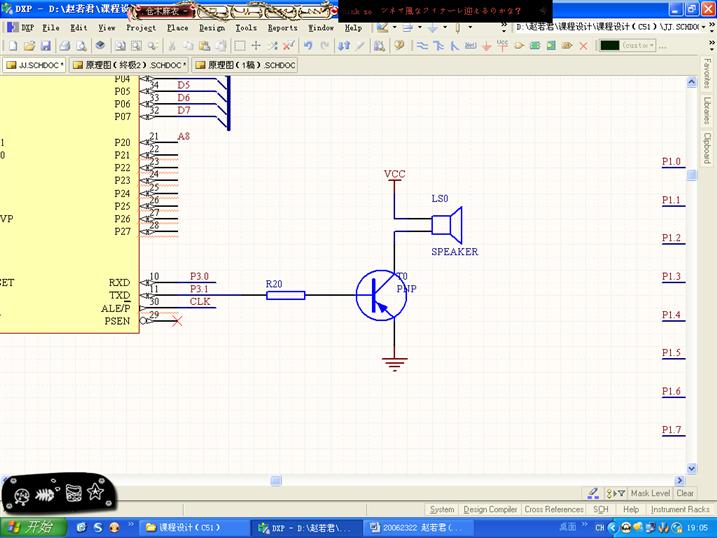The height and width of the screenshot is (538, 717).
Task: Click the Clear button
Action: pos(685,493)
